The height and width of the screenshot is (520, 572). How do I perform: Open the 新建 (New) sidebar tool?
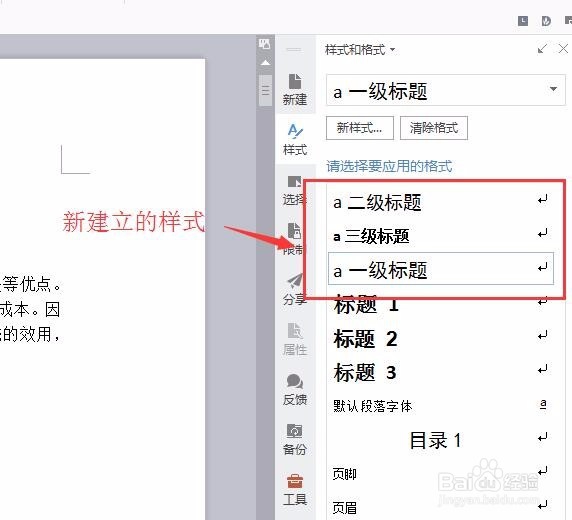[x=295, y=89]
